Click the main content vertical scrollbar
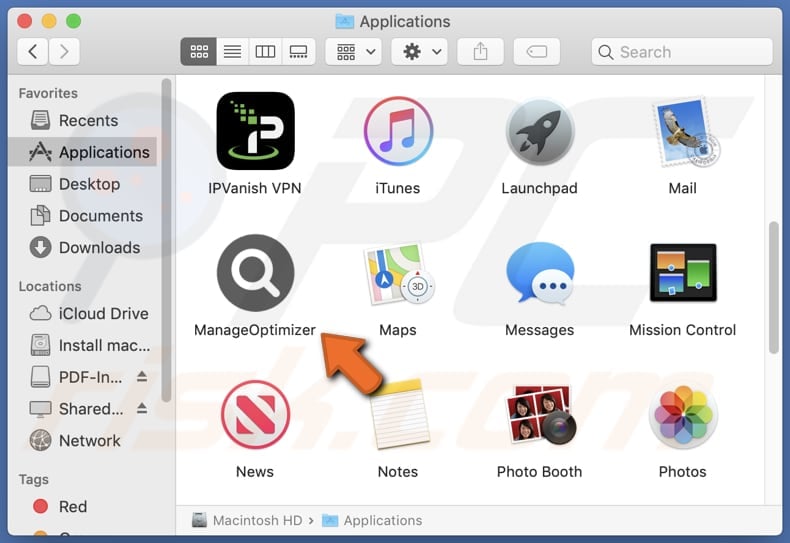This screenshot has width=790, height=543. 774,287
